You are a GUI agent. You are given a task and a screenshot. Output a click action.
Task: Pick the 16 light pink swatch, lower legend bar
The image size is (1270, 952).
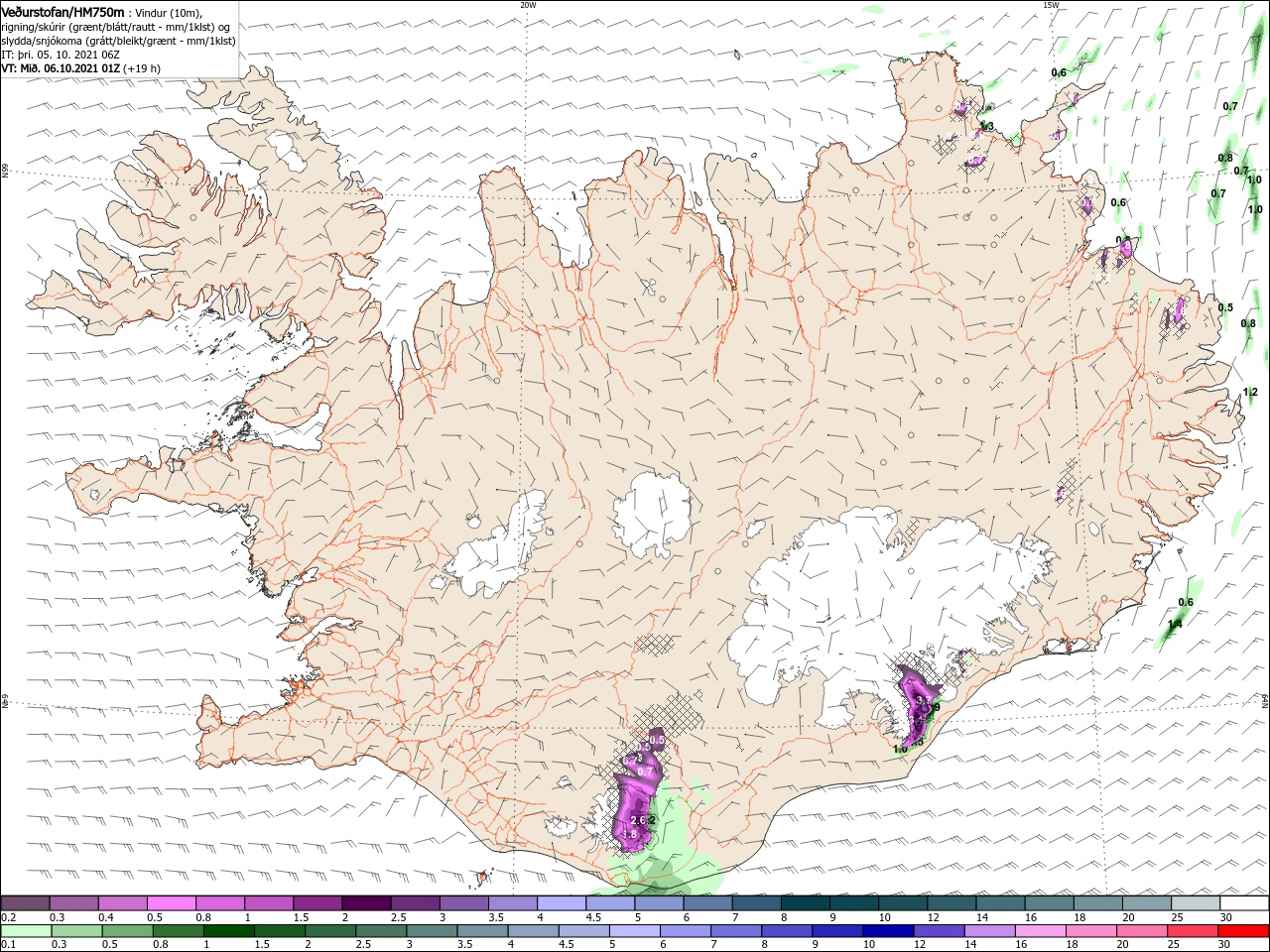(x=1041, y=931)
